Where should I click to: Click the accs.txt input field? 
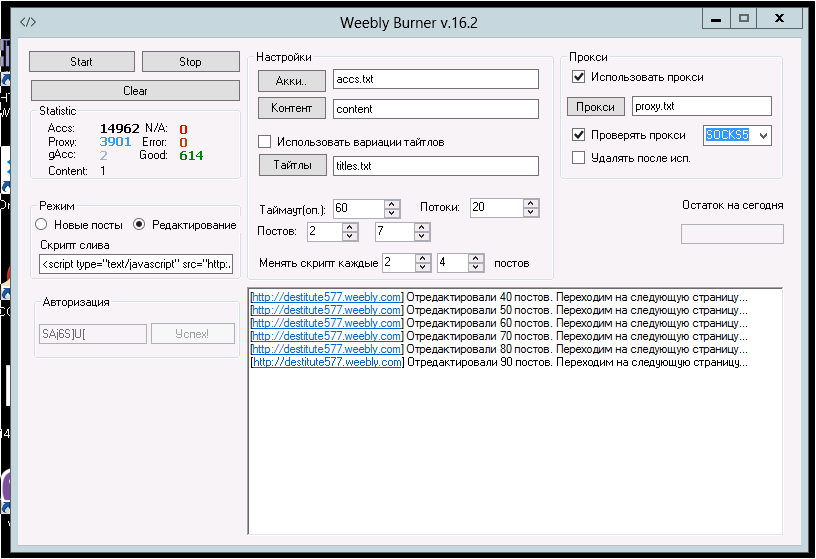coord(436,79)
